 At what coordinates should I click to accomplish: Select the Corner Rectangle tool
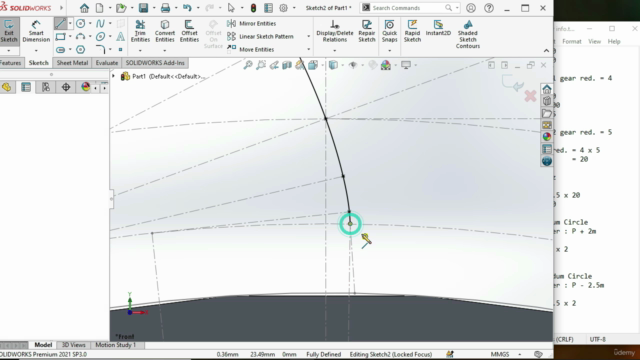(x=60, y=37)
